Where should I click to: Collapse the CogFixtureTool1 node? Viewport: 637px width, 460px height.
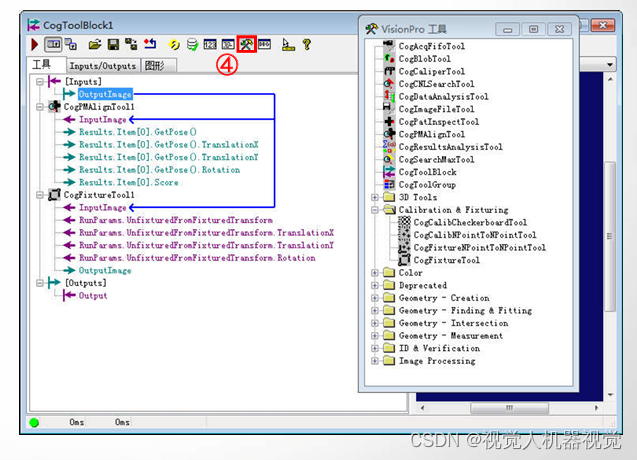[40, 195]
